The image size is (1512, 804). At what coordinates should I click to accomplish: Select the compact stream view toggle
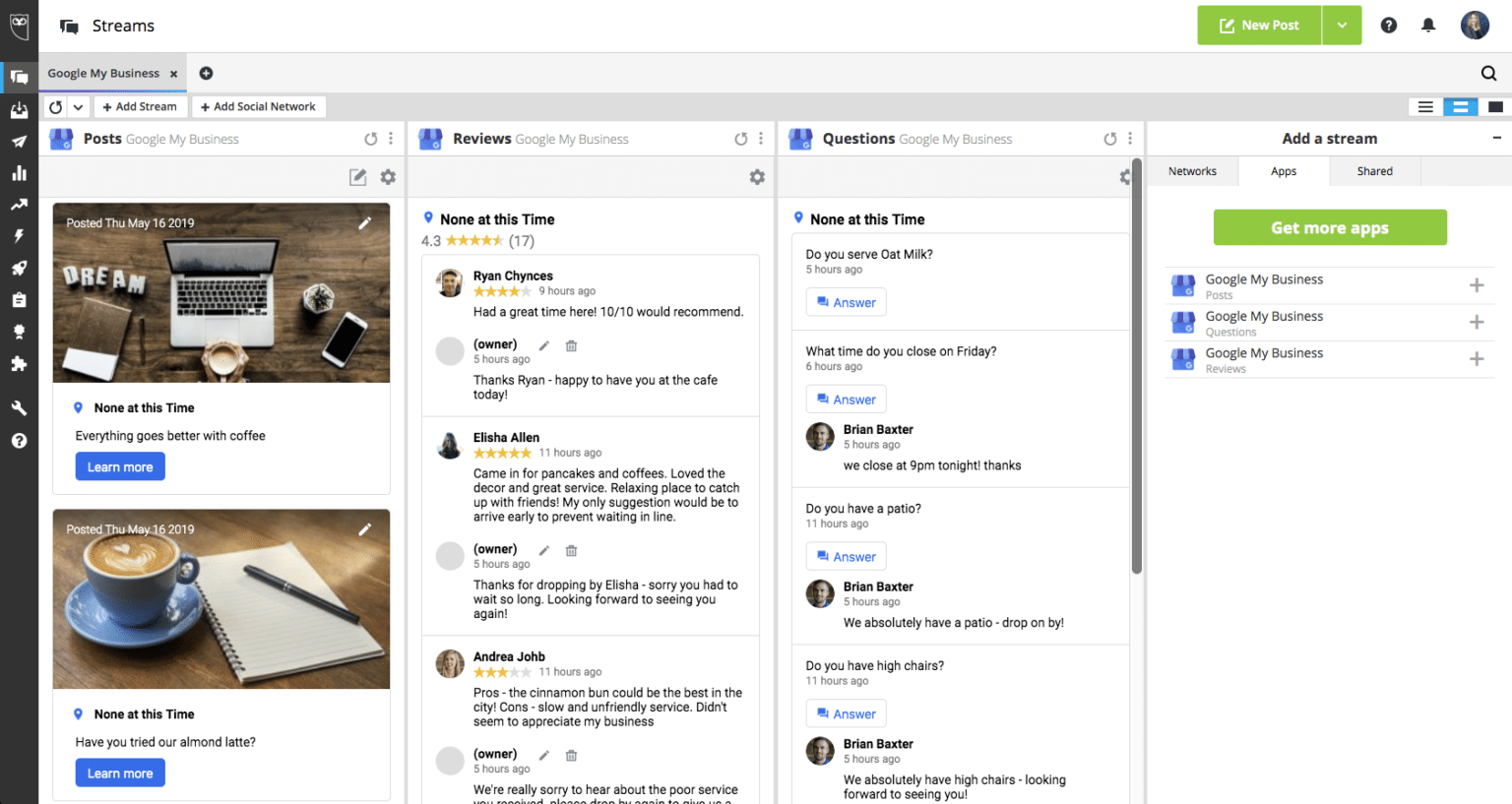(x=1460, y=106)
